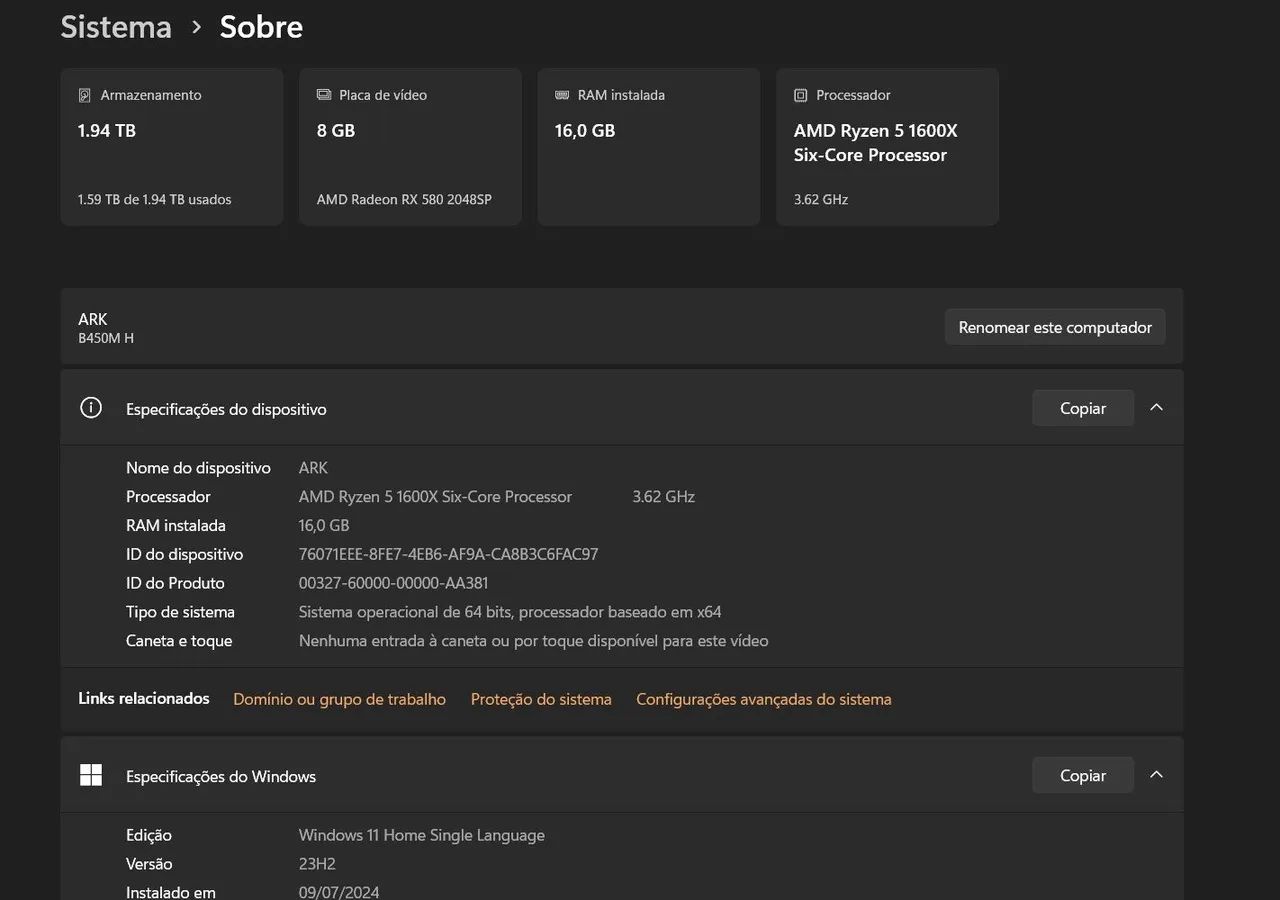Click the Windows logo beside Especificações do Windows

(x=91, y=775)
